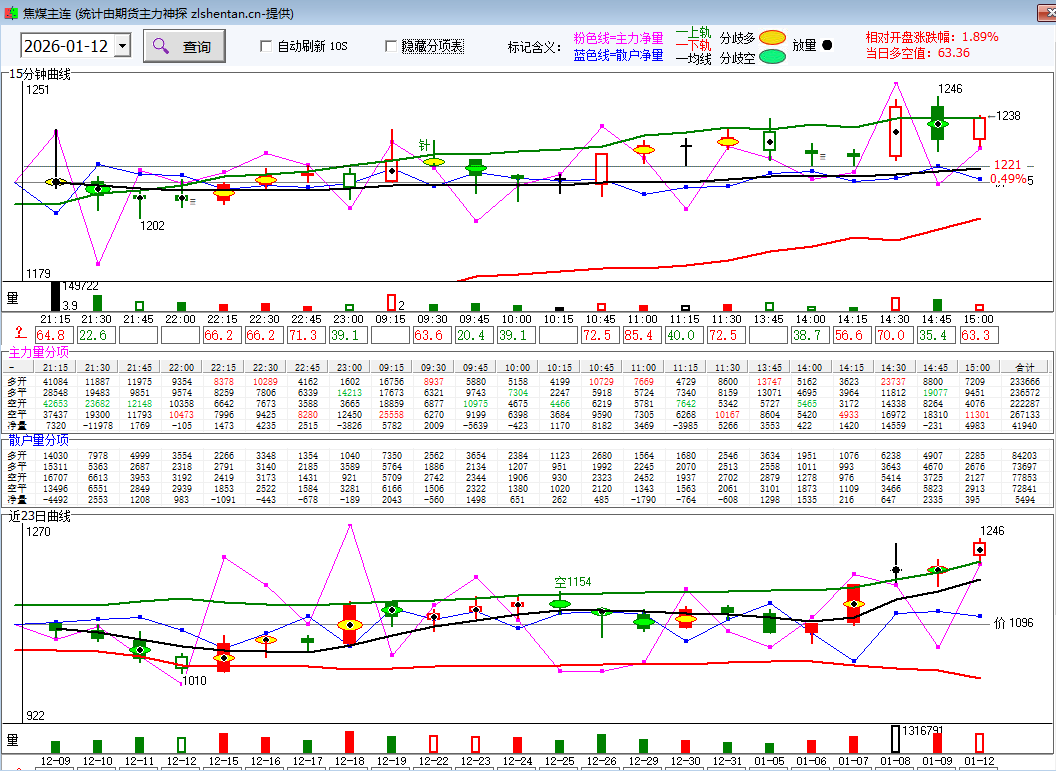Viewport: 1056px width, 771px height.
Task: Click the 01-08 black-outlined volume bar
Action: click(x=896, y=739)
